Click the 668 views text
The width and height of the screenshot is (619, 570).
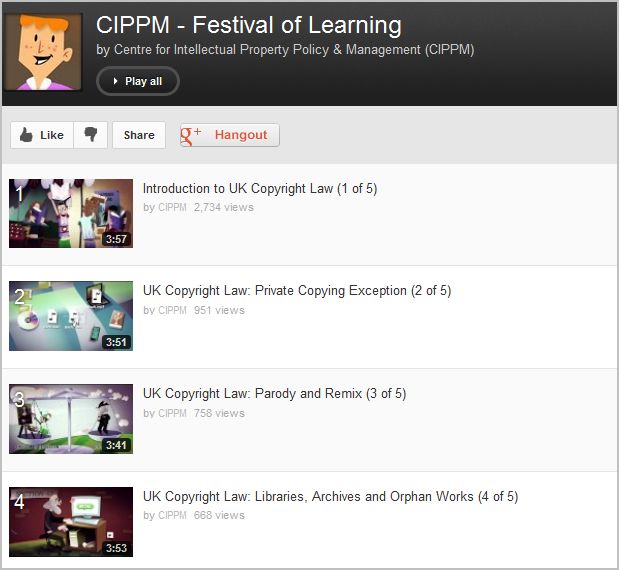[x=219, y=515]
